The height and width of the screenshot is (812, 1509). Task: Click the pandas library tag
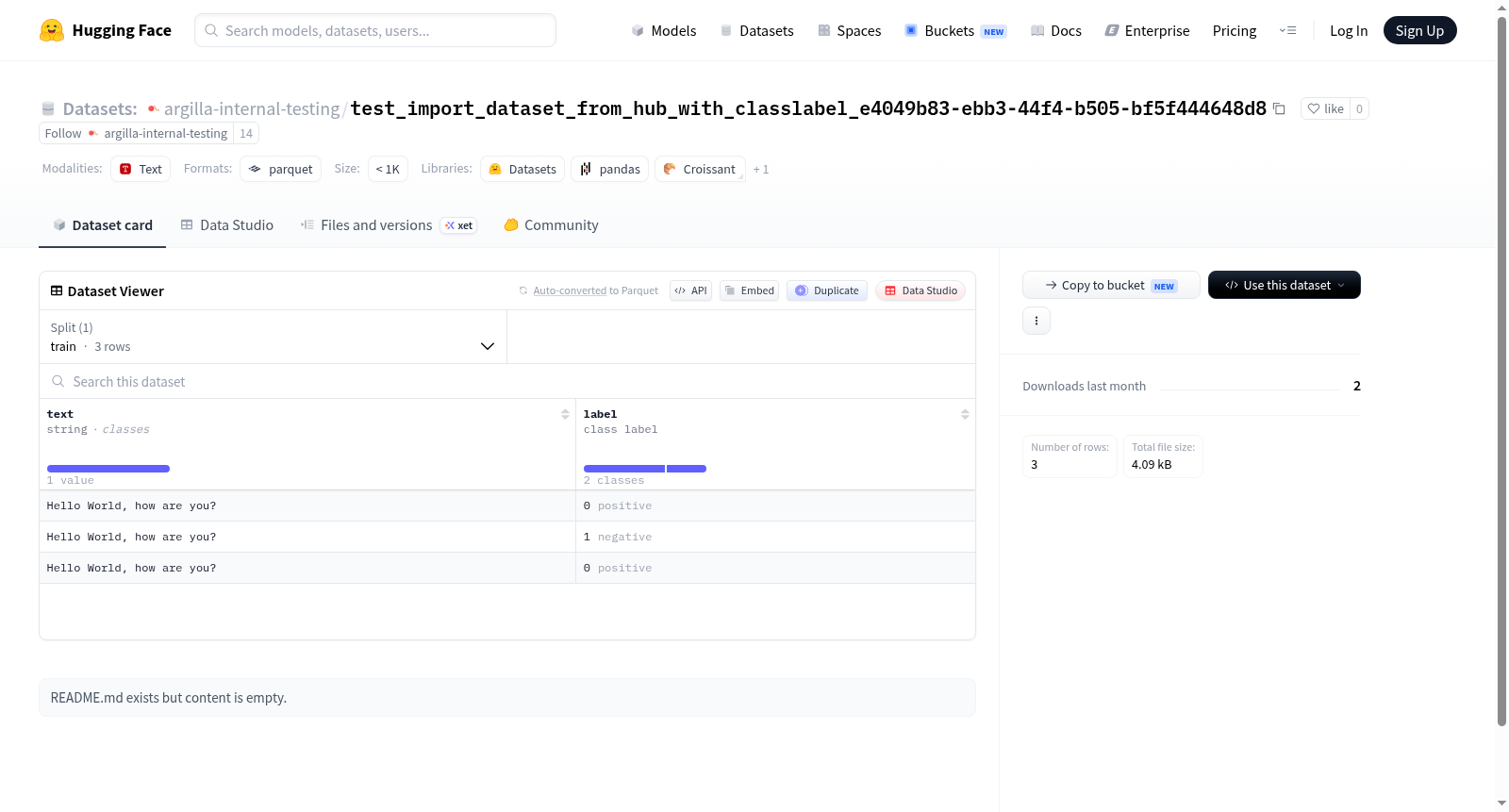[609, 169]
